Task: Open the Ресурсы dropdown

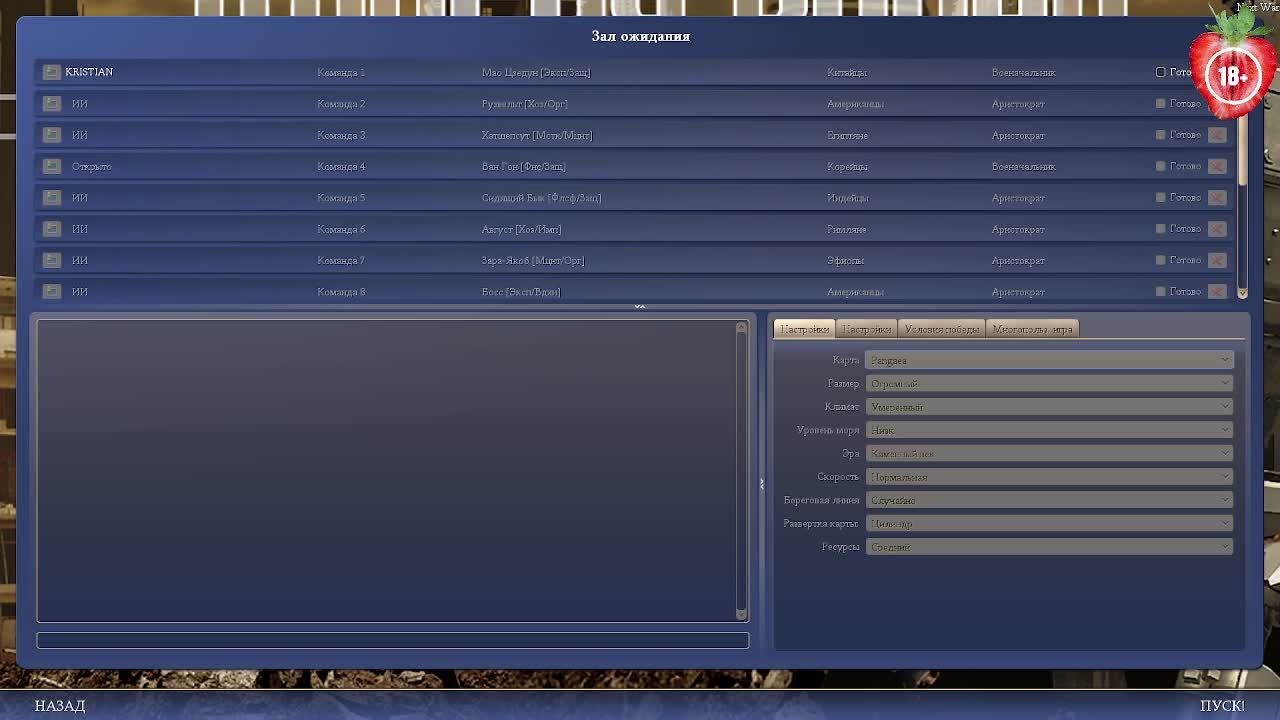Action: 1049,547
